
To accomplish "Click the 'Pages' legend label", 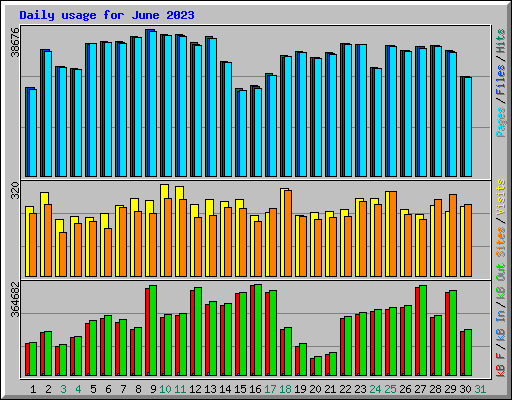I will tap(501, 122).
